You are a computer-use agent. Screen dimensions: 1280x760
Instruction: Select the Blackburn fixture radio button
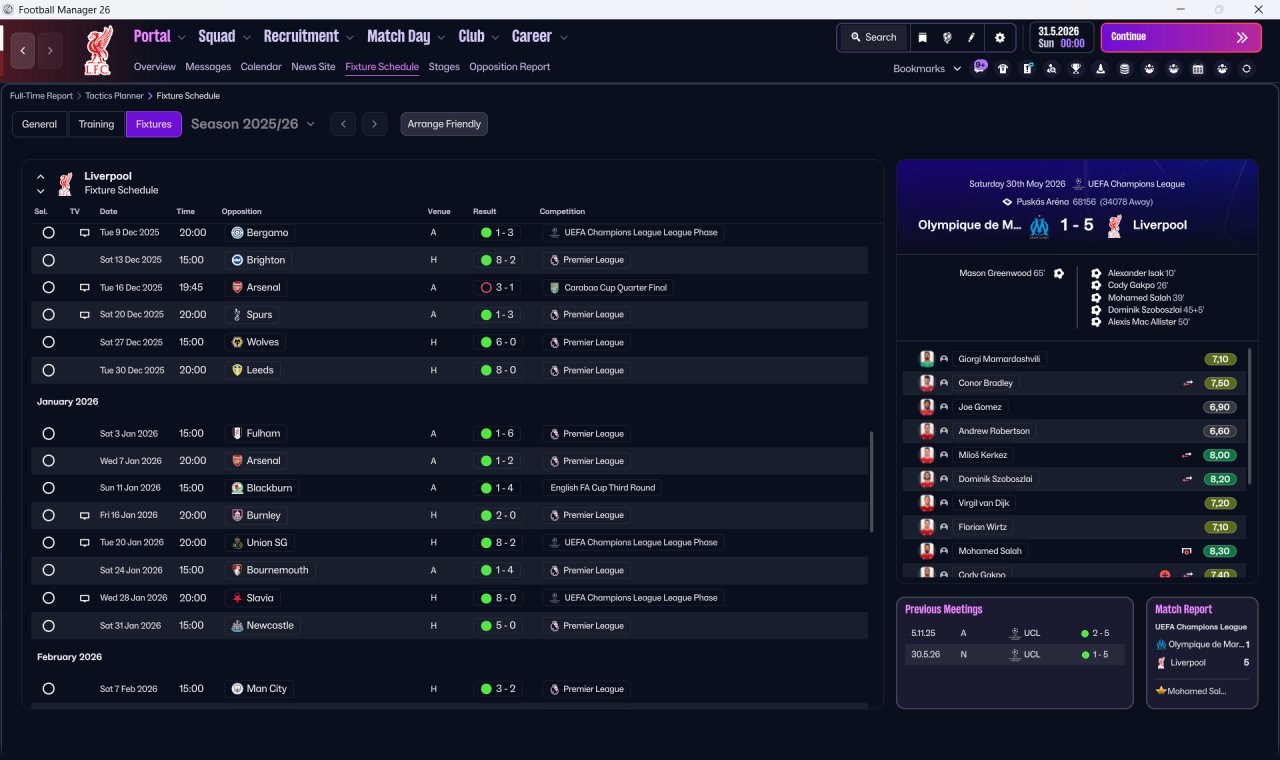point(48,488)
